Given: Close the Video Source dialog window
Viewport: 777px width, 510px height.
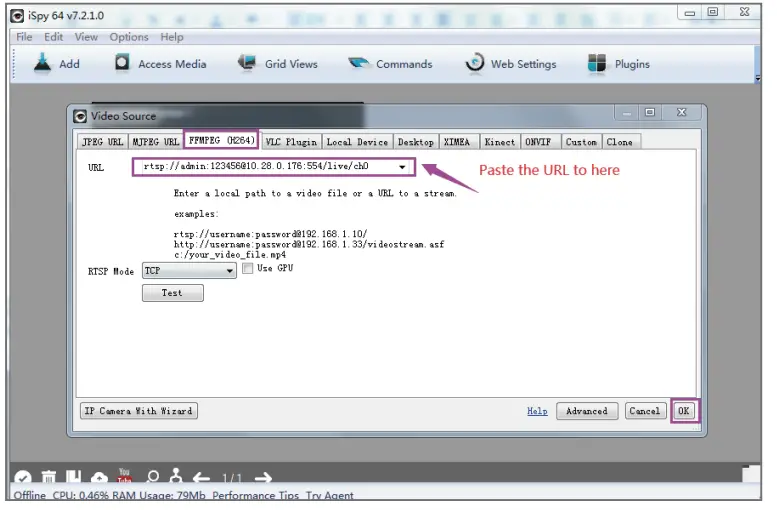Looking at the screenshot, I should point(682,113).
